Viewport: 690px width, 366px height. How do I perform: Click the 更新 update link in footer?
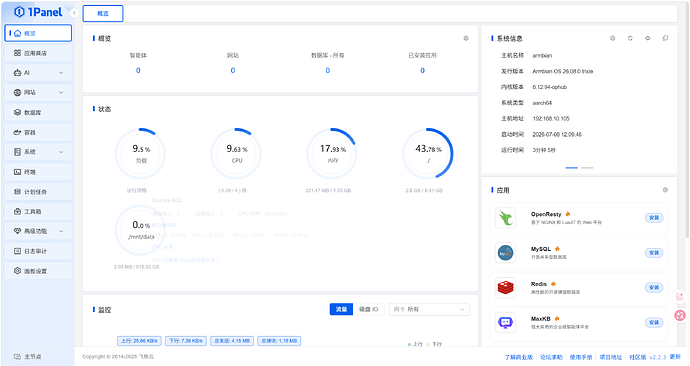pos(675,357)
